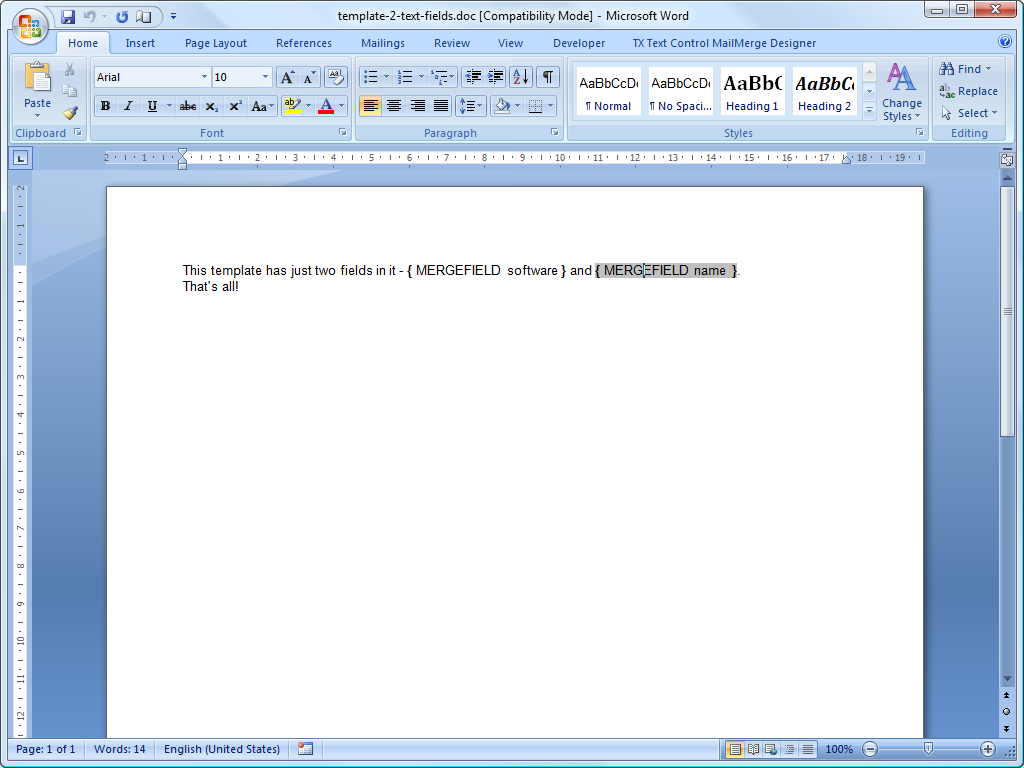Enable Justify paragraph alignment

441,106
